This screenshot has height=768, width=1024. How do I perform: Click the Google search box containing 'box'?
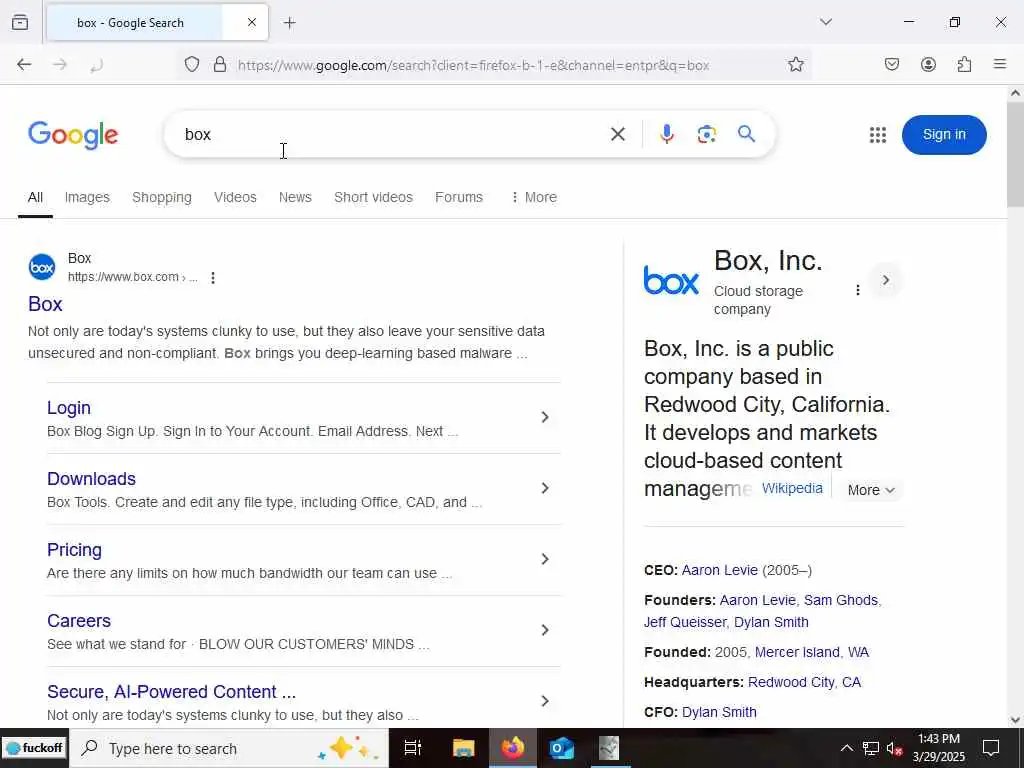point(392,135)
